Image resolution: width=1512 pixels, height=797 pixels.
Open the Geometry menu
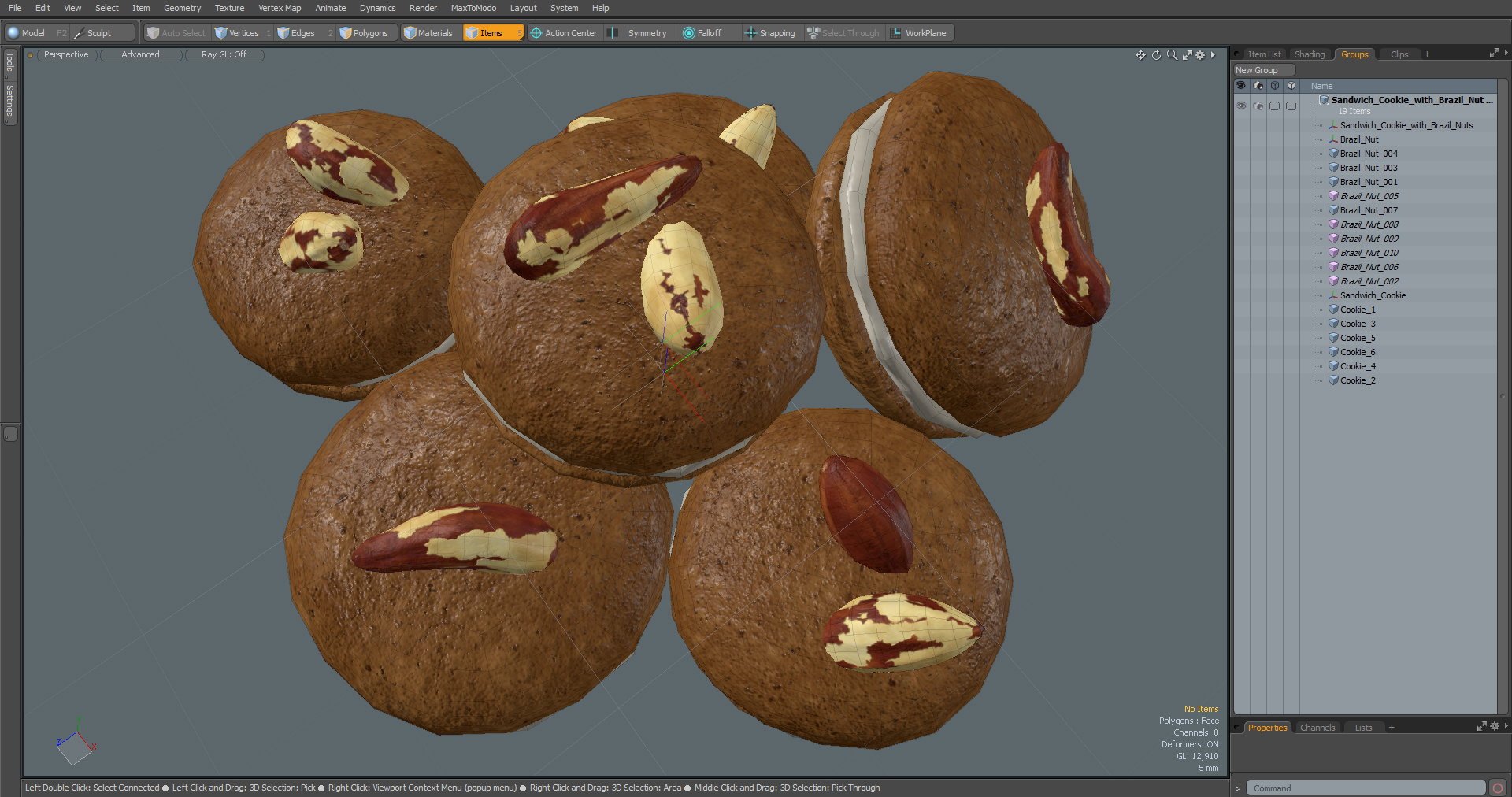click(x=182, y=8)
